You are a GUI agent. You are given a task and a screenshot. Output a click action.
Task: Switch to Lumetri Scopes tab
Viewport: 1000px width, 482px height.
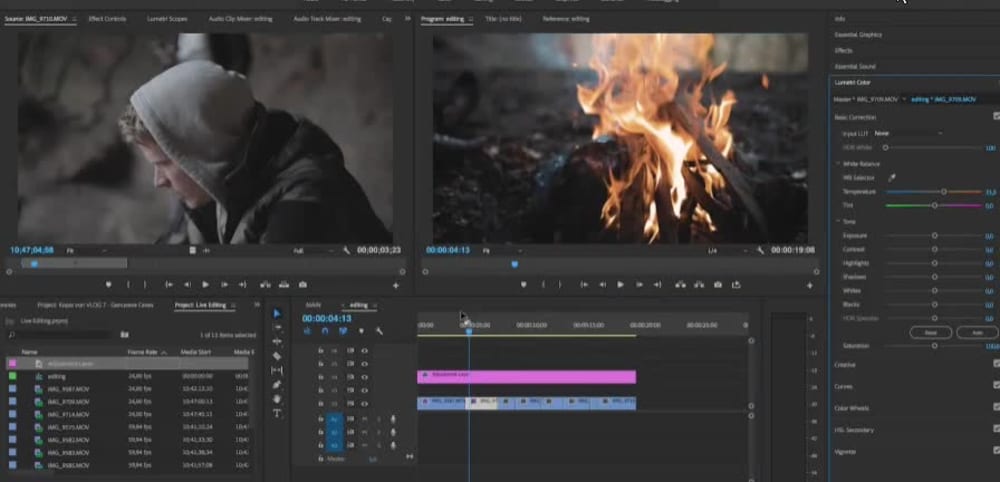(167, 19)
